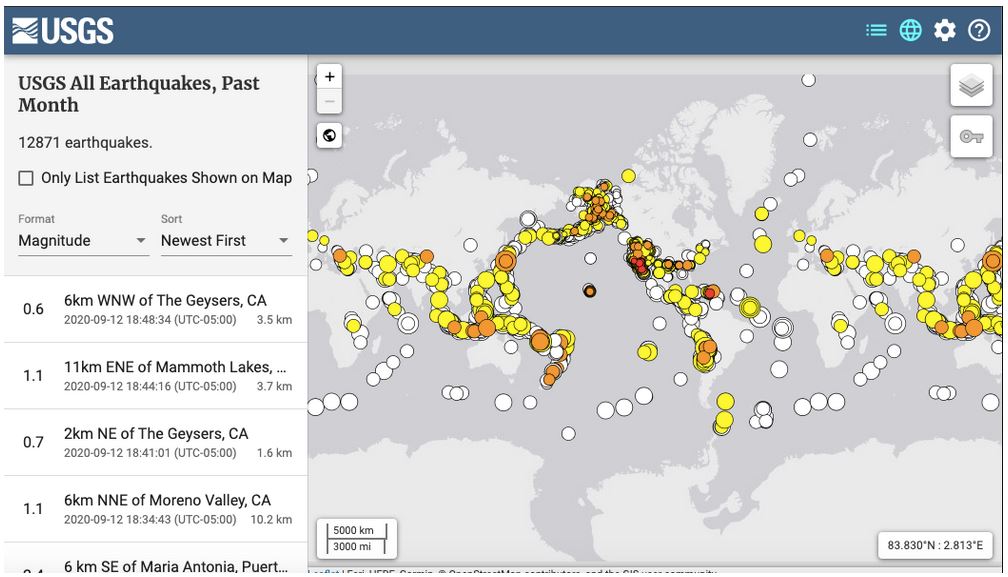Click the 0.6 magnitude value
This screenshot has width=1008, height=577.
33,309
